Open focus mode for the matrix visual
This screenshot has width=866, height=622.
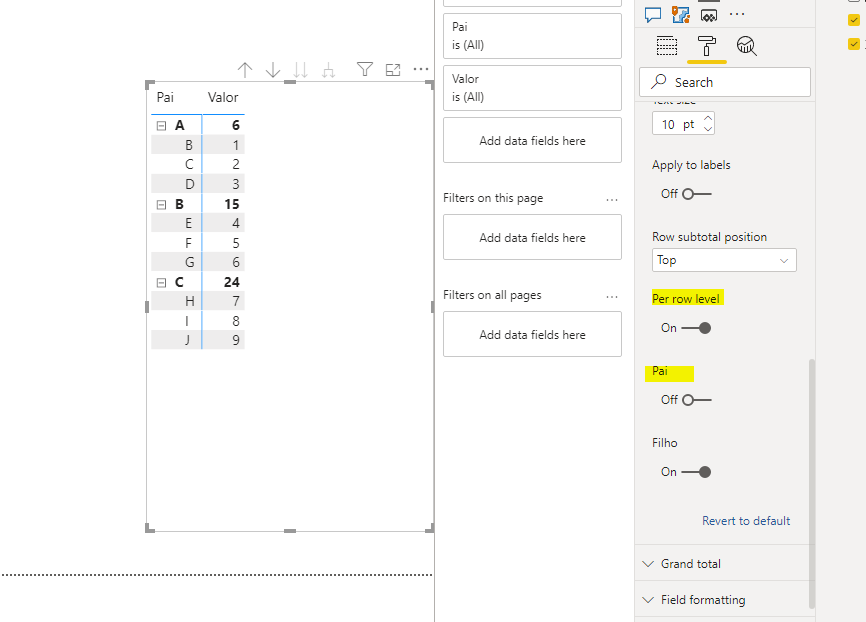coord(393,70)
